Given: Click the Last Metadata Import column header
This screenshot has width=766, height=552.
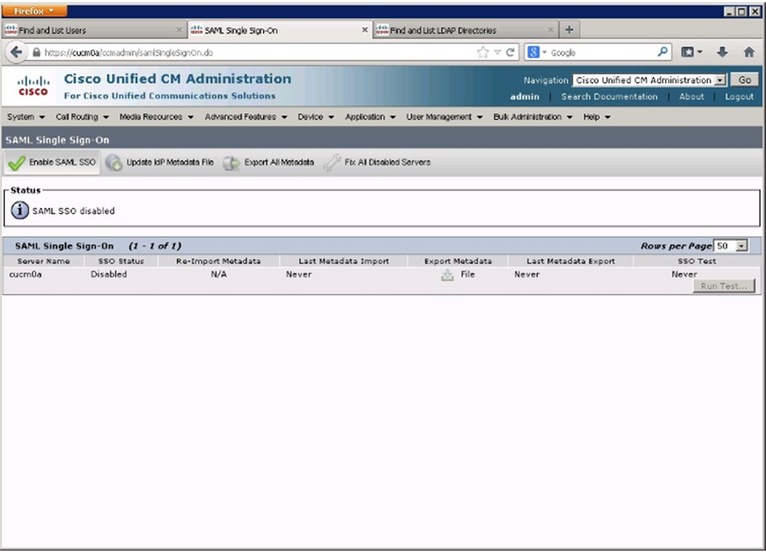Looking at the screenshot, I should tap(344, 261).
